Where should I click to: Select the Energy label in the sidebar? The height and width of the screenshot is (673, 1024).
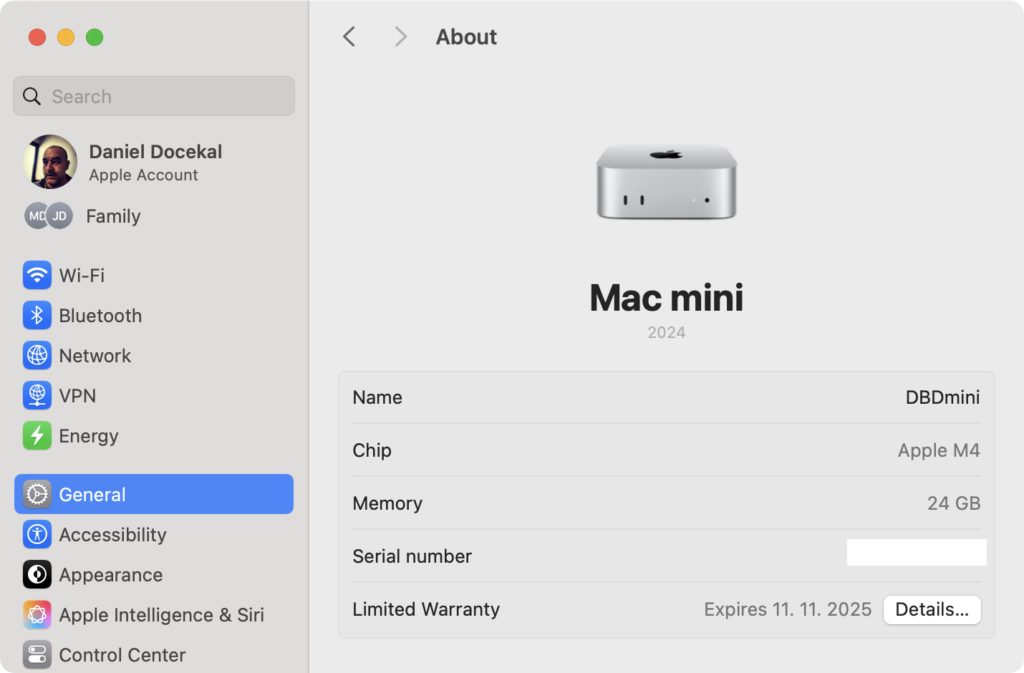click(89, 436)
